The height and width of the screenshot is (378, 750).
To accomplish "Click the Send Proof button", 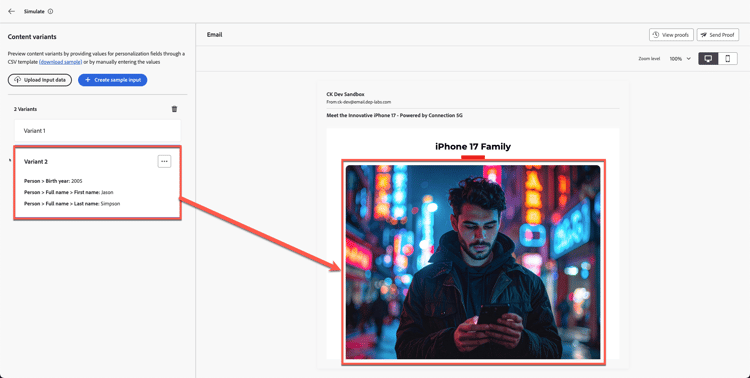I will click(717, 35).
